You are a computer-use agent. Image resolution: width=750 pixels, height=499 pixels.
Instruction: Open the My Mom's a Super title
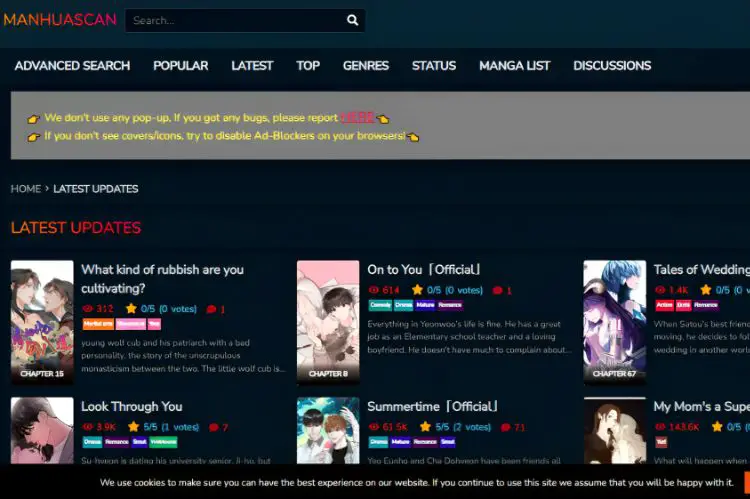702,406
